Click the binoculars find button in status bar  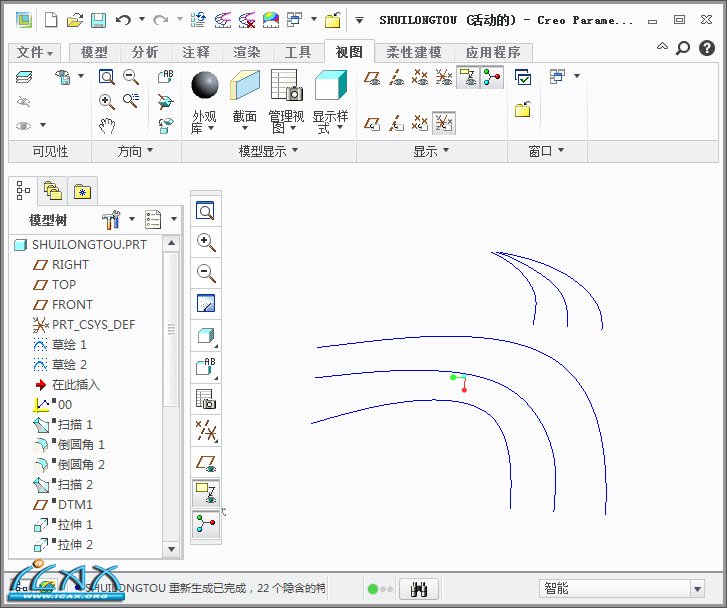[x=419, y=589]
